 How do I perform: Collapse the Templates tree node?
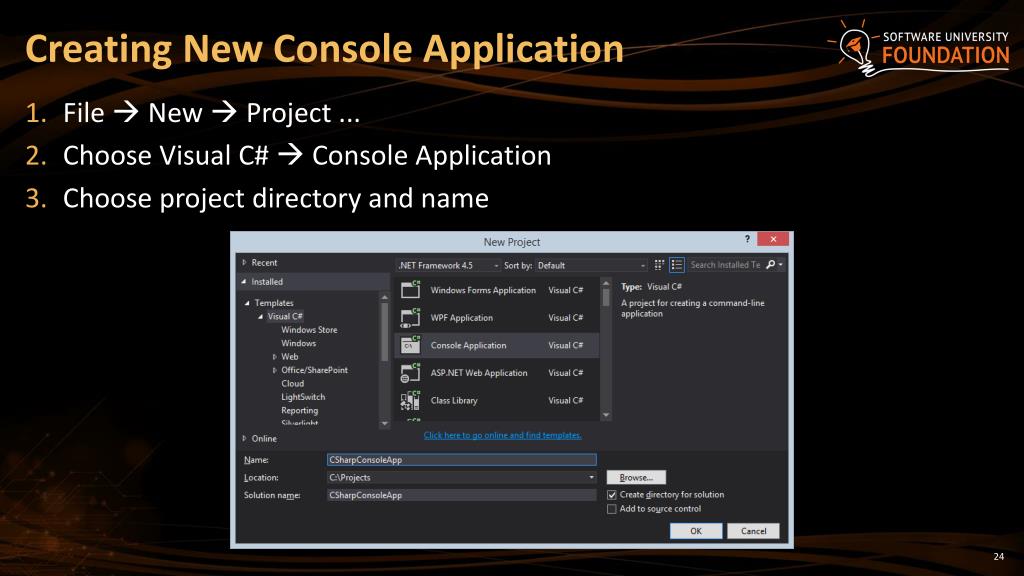[248, 303]
